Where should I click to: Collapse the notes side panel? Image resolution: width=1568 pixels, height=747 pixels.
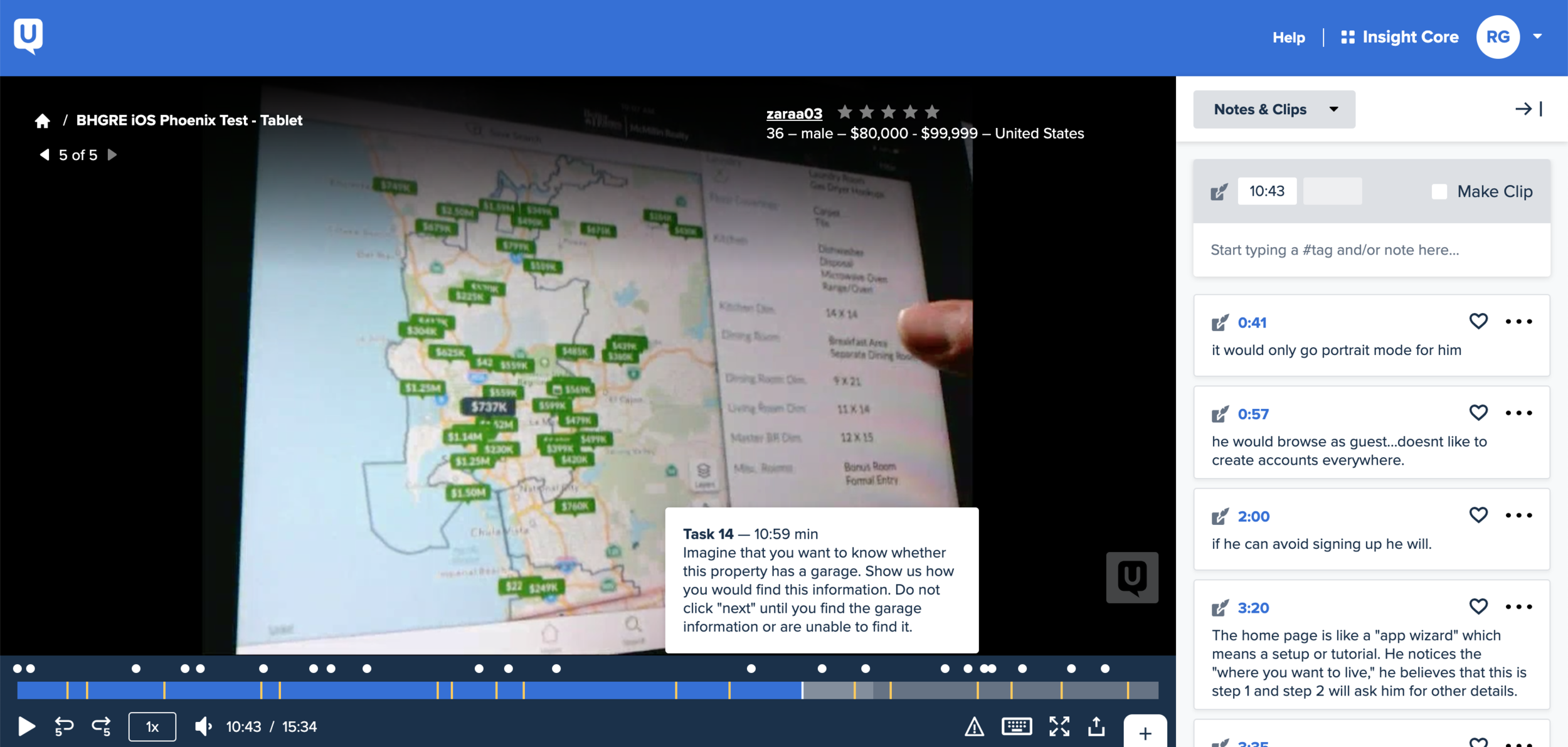[1528, 109]
